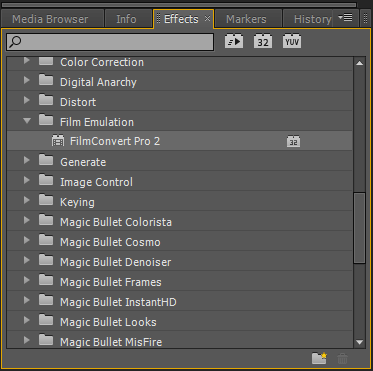Click the delete custom items trash icon
373x371 pixels.
point(342,359)
